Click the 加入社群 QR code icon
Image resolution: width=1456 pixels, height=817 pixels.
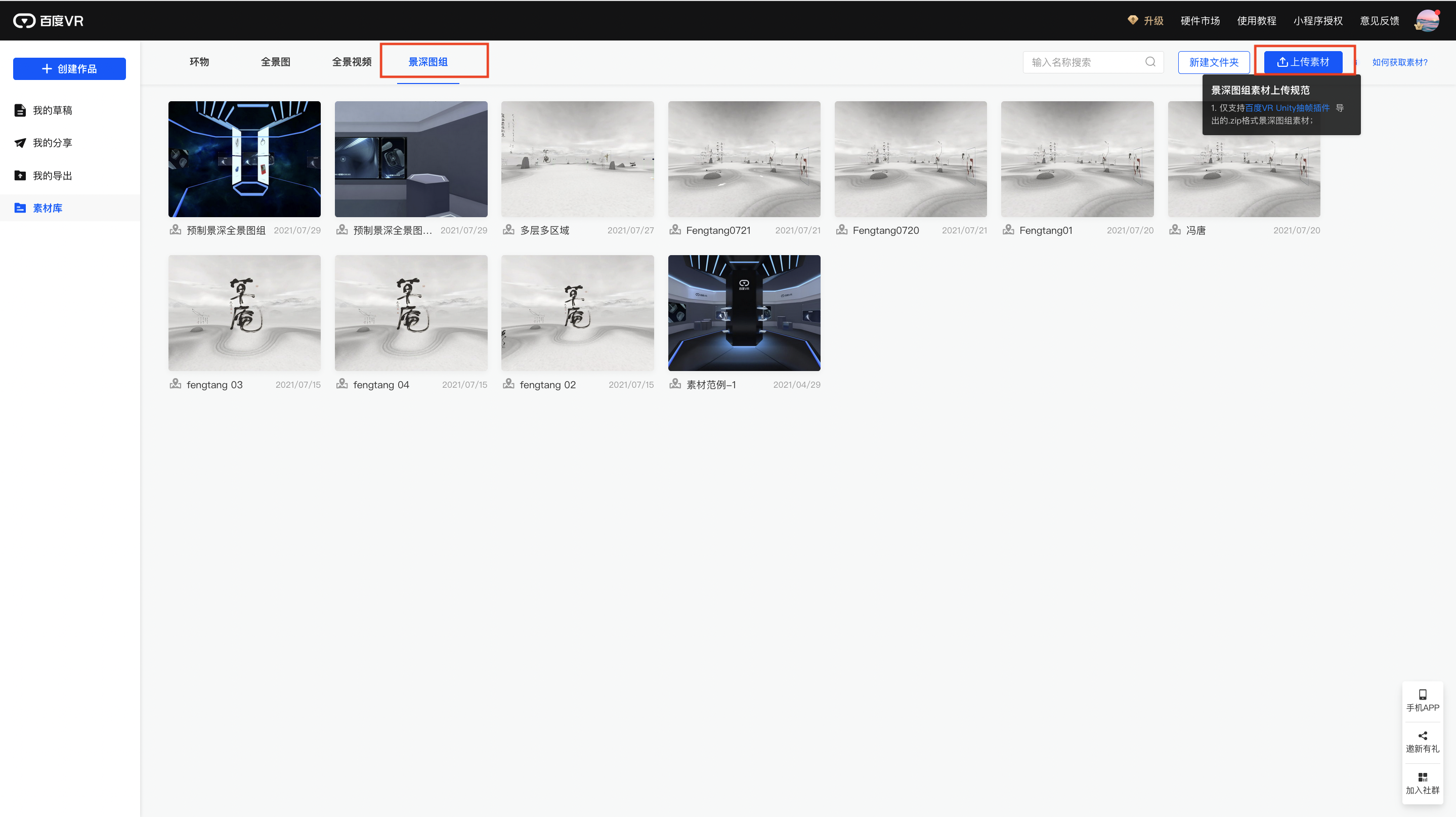coord(1423,778)
